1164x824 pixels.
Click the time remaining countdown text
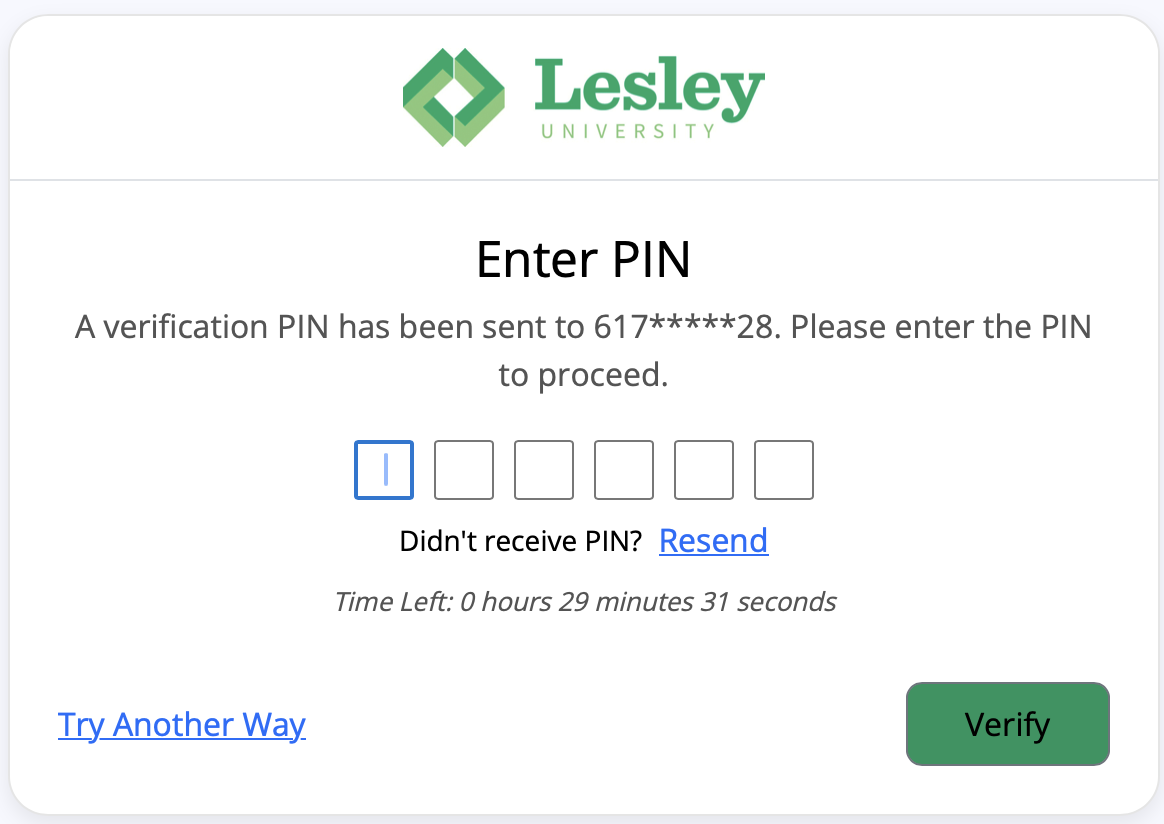585,601
